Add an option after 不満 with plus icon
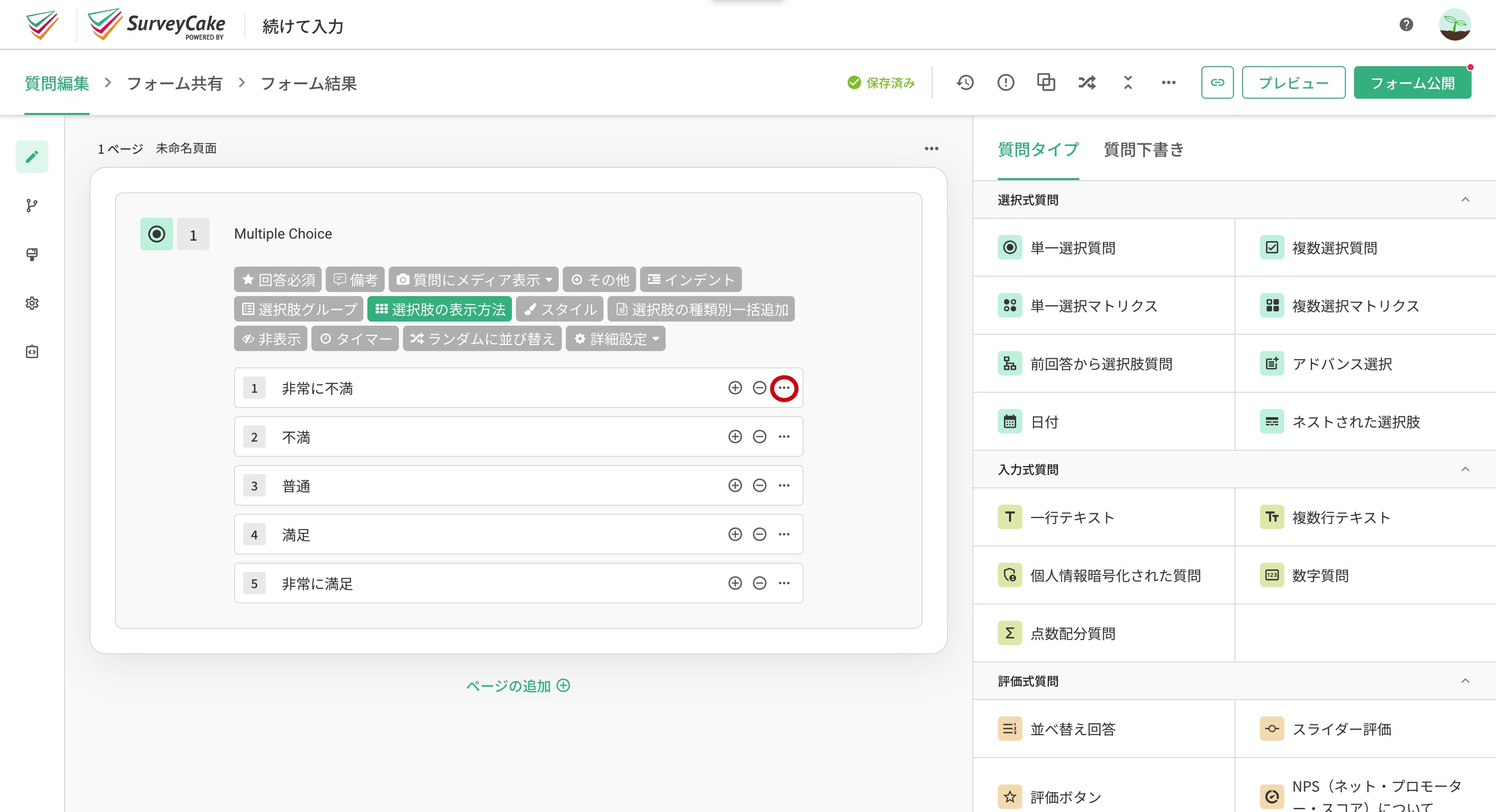 (x=735, y=437)
